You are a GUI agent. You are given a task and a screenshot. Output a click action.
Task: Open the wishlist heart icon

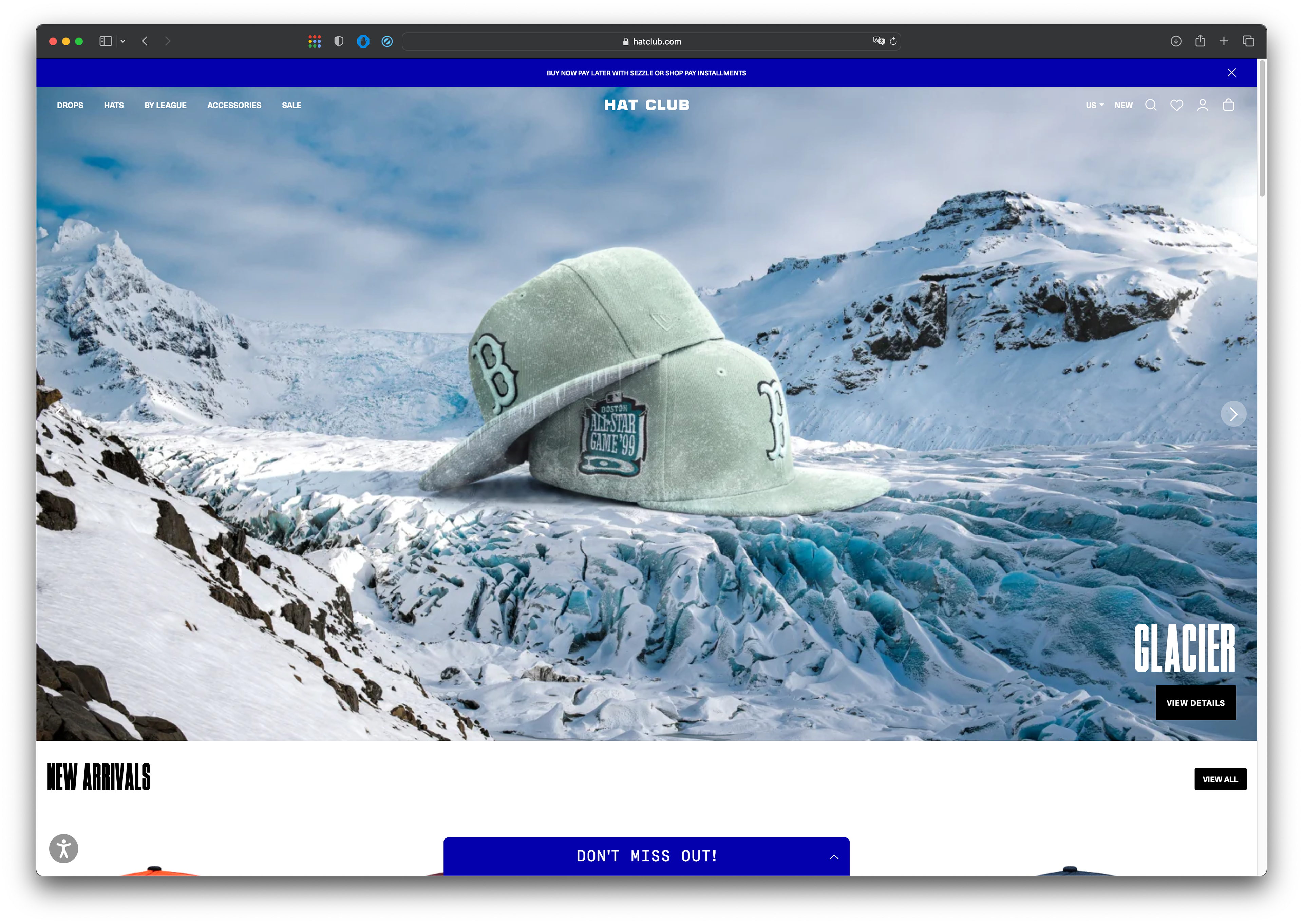1177,105
